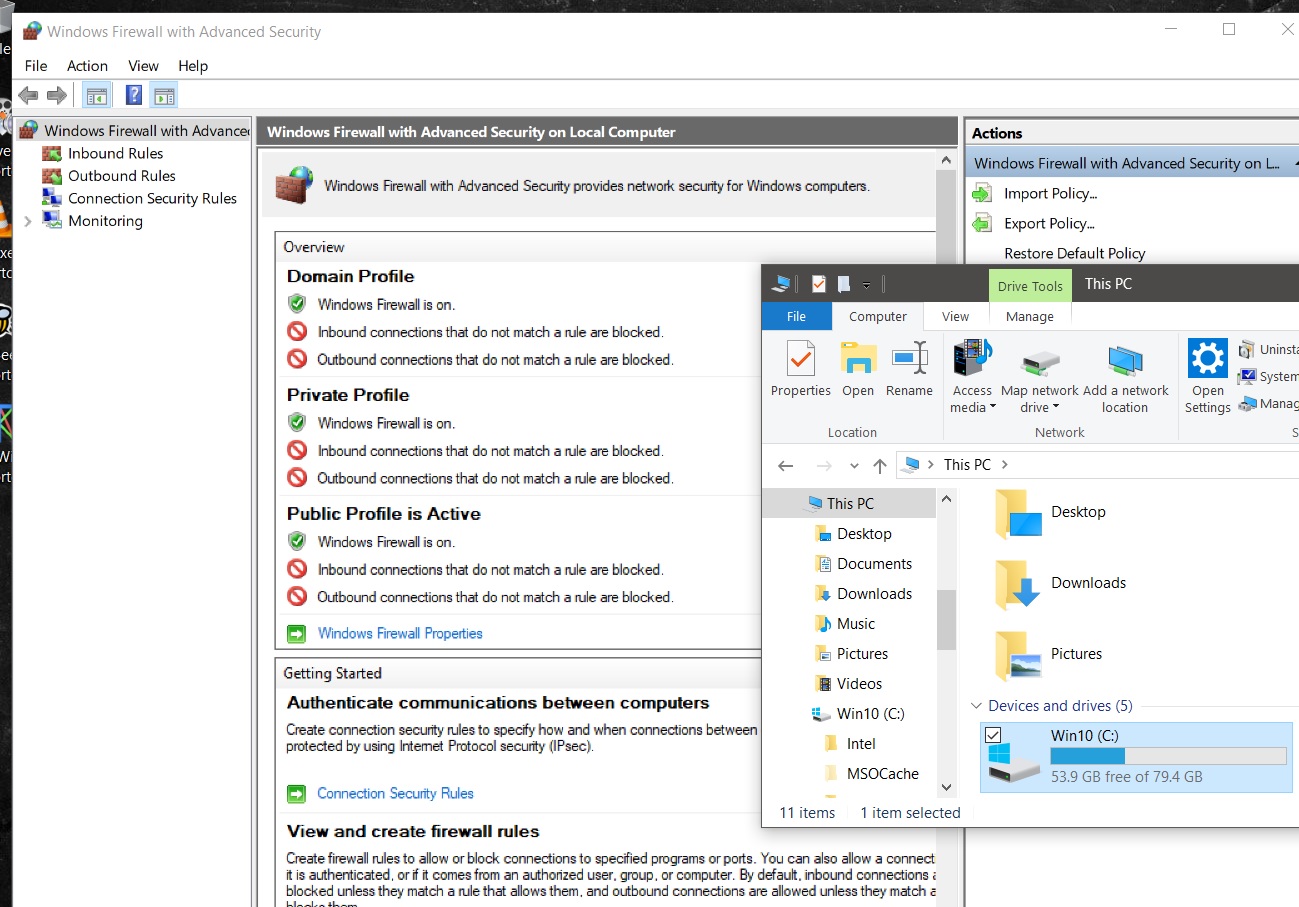Switch to the Explorer View ribbon tab
1299x907 pixels.
pyautogui.click(x=955, y=316)
